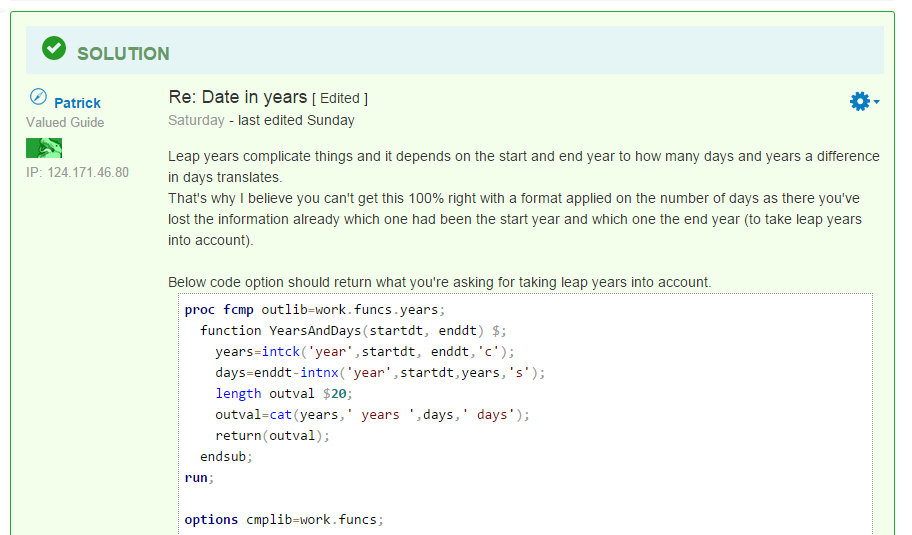The width and height of the screenshot is (912, 535).
Task: Expand the dropdown arrow beside the gear
Action: 877,102
